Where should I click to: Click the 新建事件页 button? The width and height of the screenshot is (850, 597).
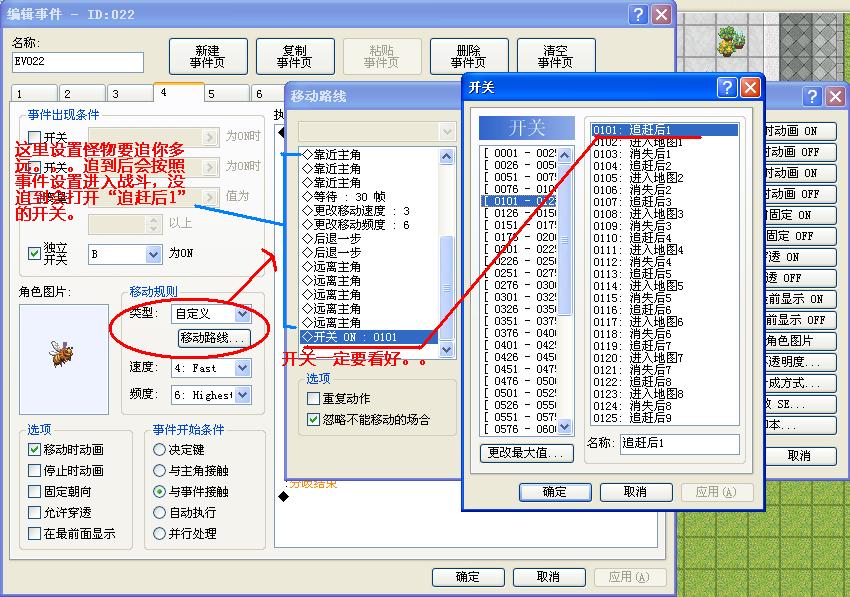click(208, 56)
